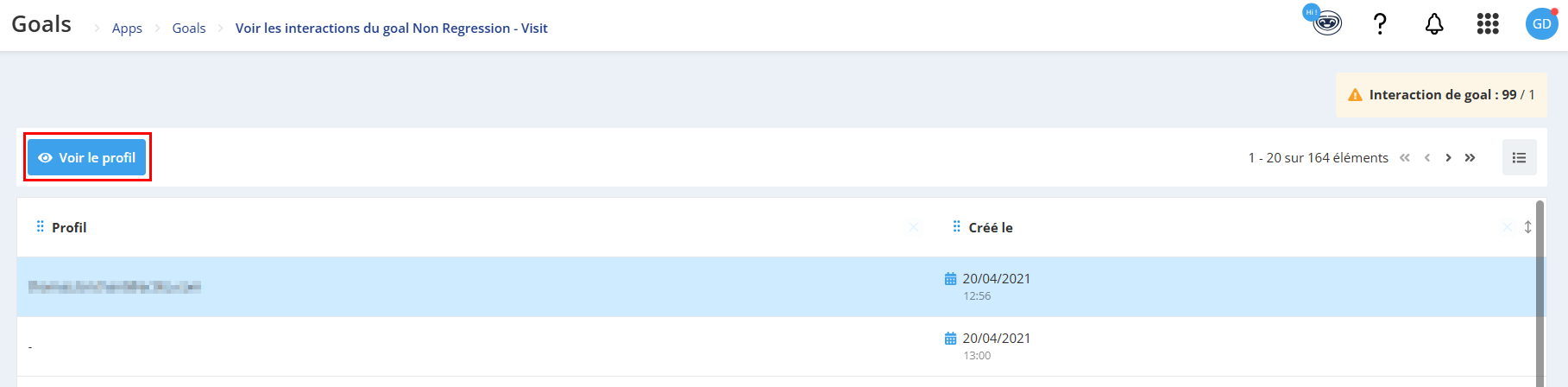Jump to the last page of results
Viewport: 1568px width, 387px height.
1470,157
